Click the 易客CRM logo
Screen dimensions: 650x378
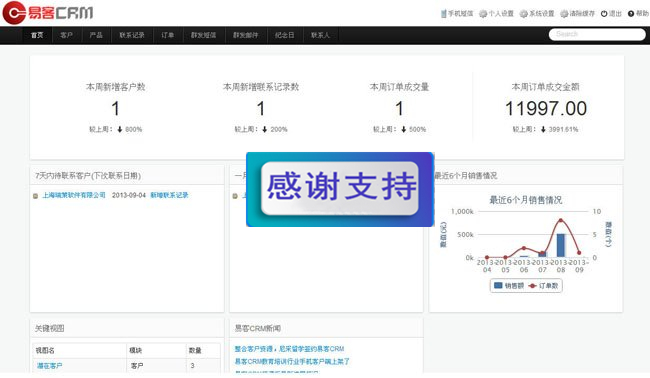pyautogui.click(x=48, y=13)
